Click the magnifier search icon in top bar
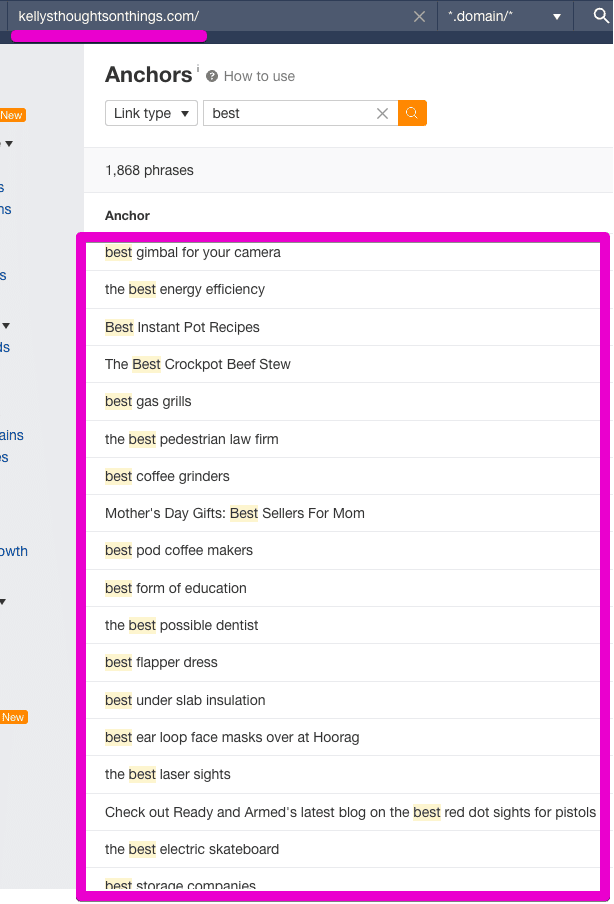 [600, 16]
